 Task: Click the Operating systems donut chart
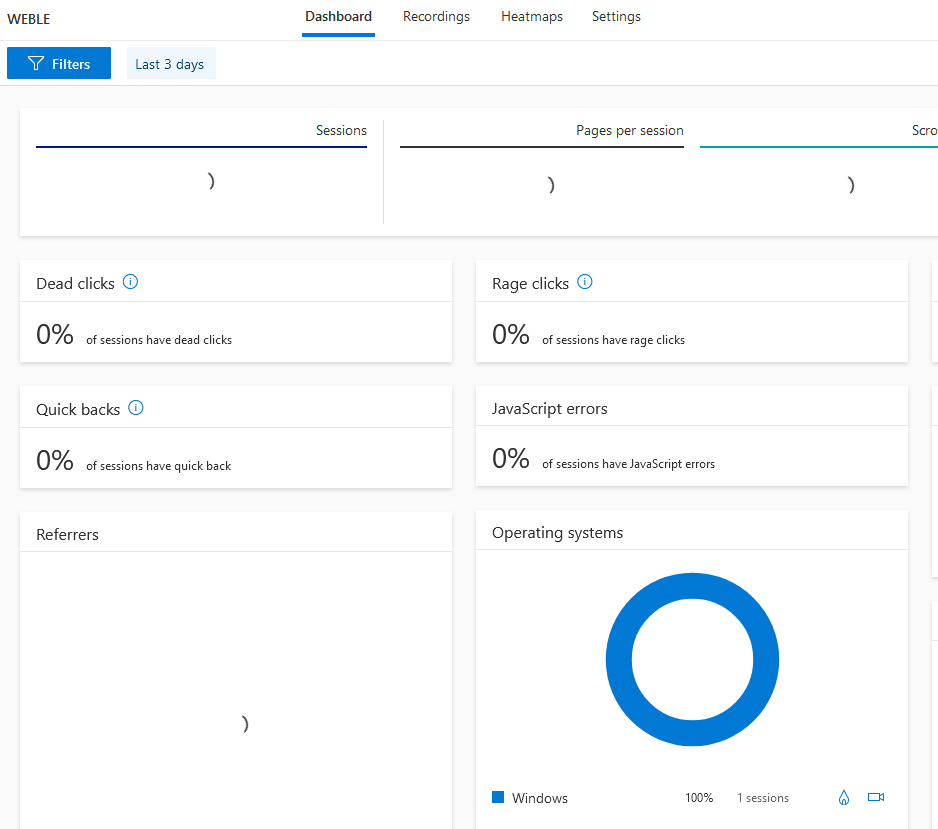pyautogui.click(x=692, y=659)
